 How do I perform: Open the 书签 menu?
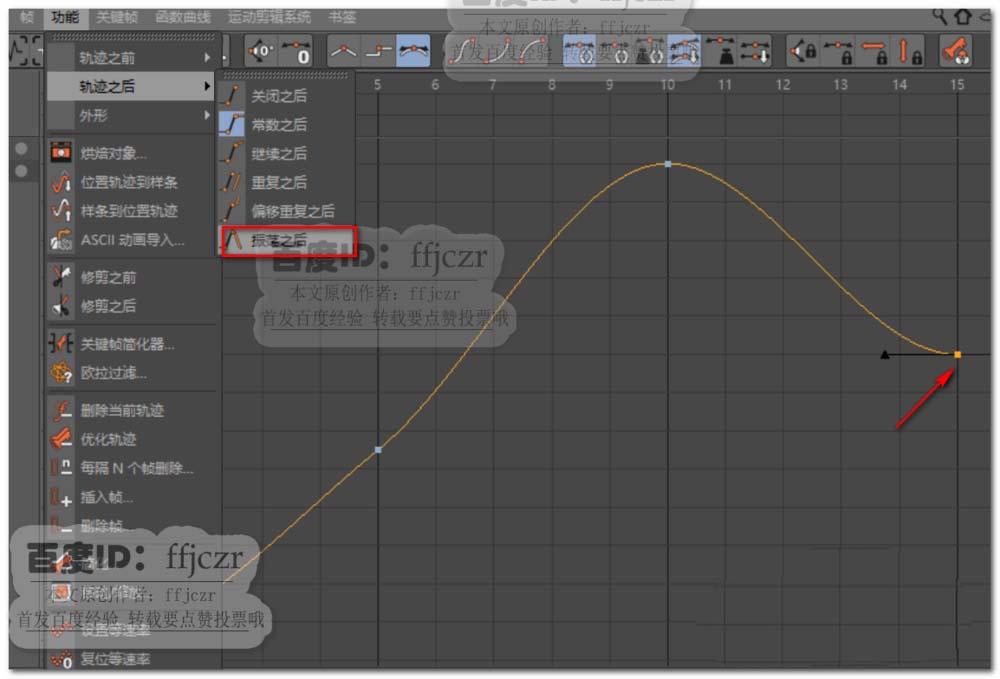[342, 17]
